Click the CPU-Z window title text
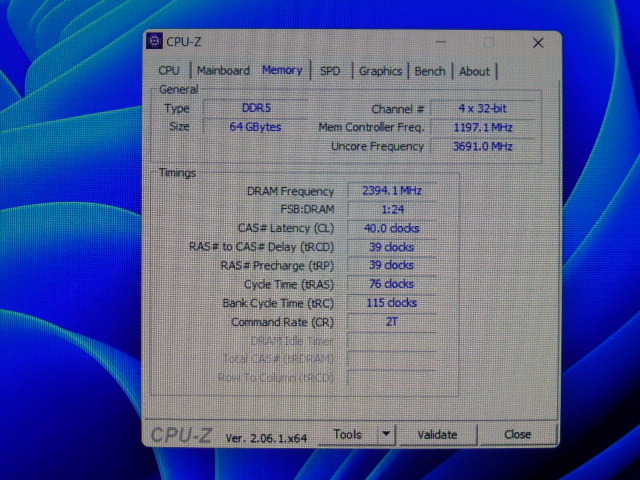The height and width of the screenshot is (480, 640). coord(184,42)
